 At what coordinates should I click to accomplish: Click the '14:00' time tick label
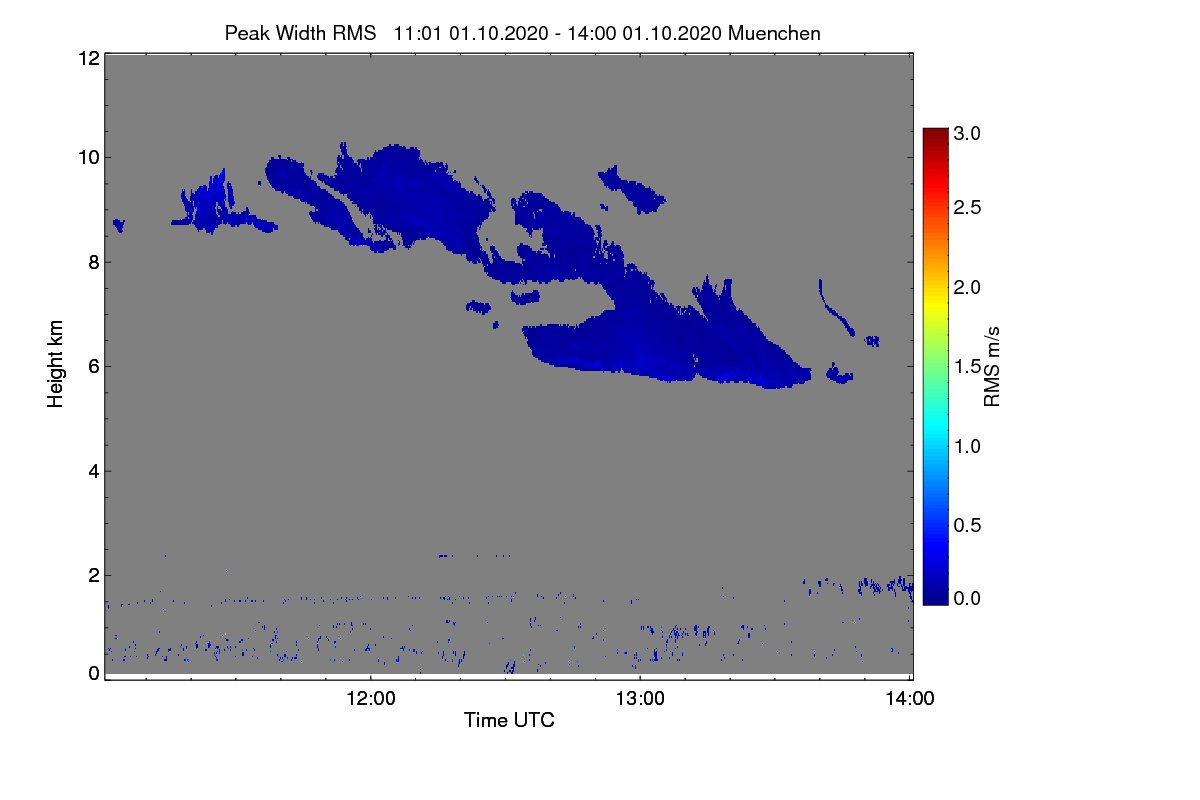coord(909,699)
